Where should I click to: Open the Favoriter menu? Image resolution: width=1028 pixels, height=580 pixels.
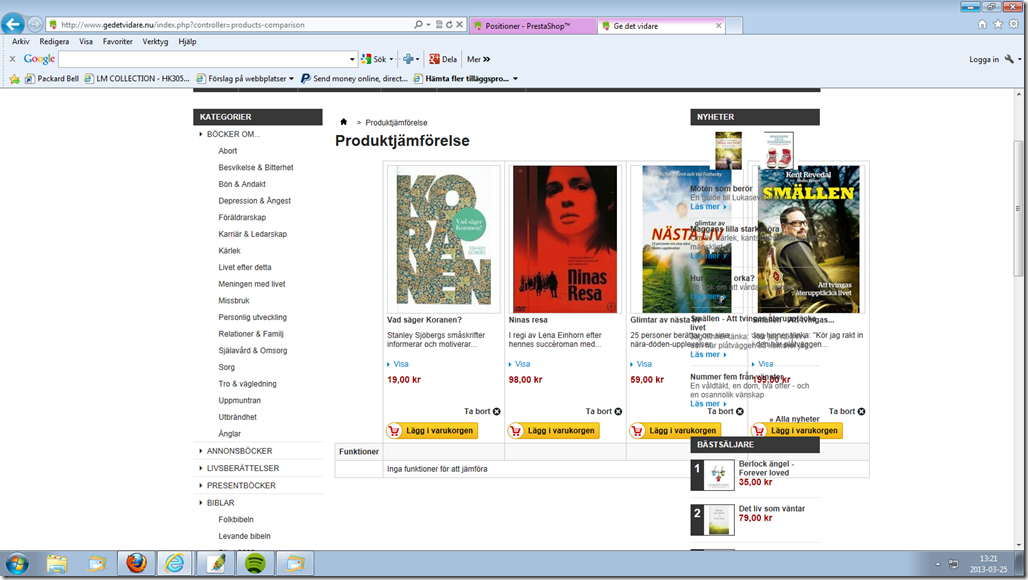117,41
